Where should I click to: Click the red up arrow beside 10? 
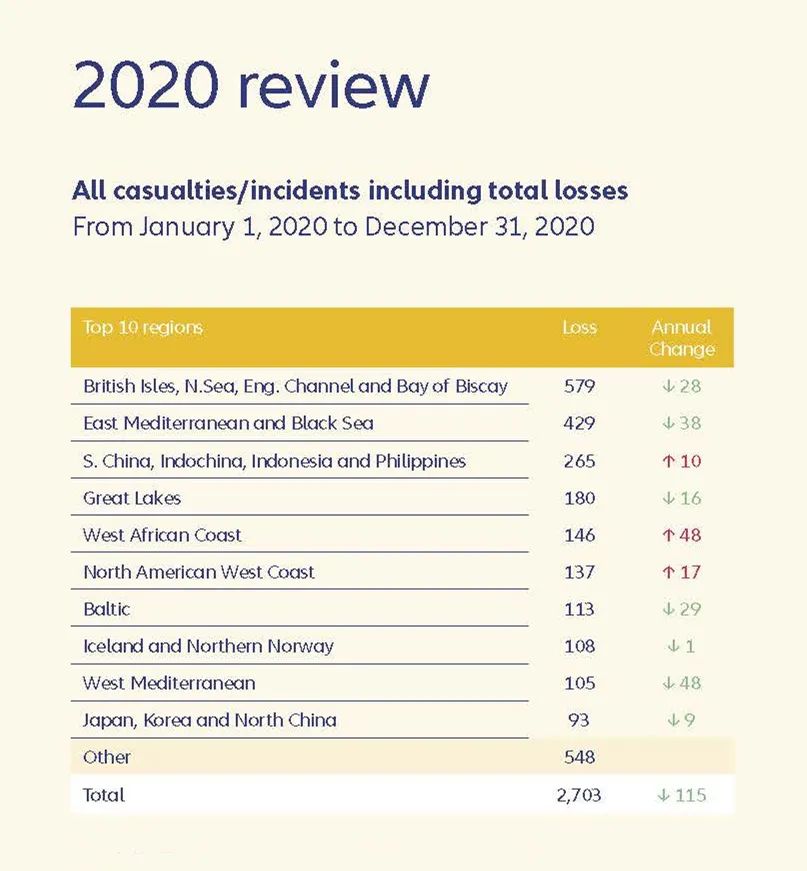click(668, 461)
